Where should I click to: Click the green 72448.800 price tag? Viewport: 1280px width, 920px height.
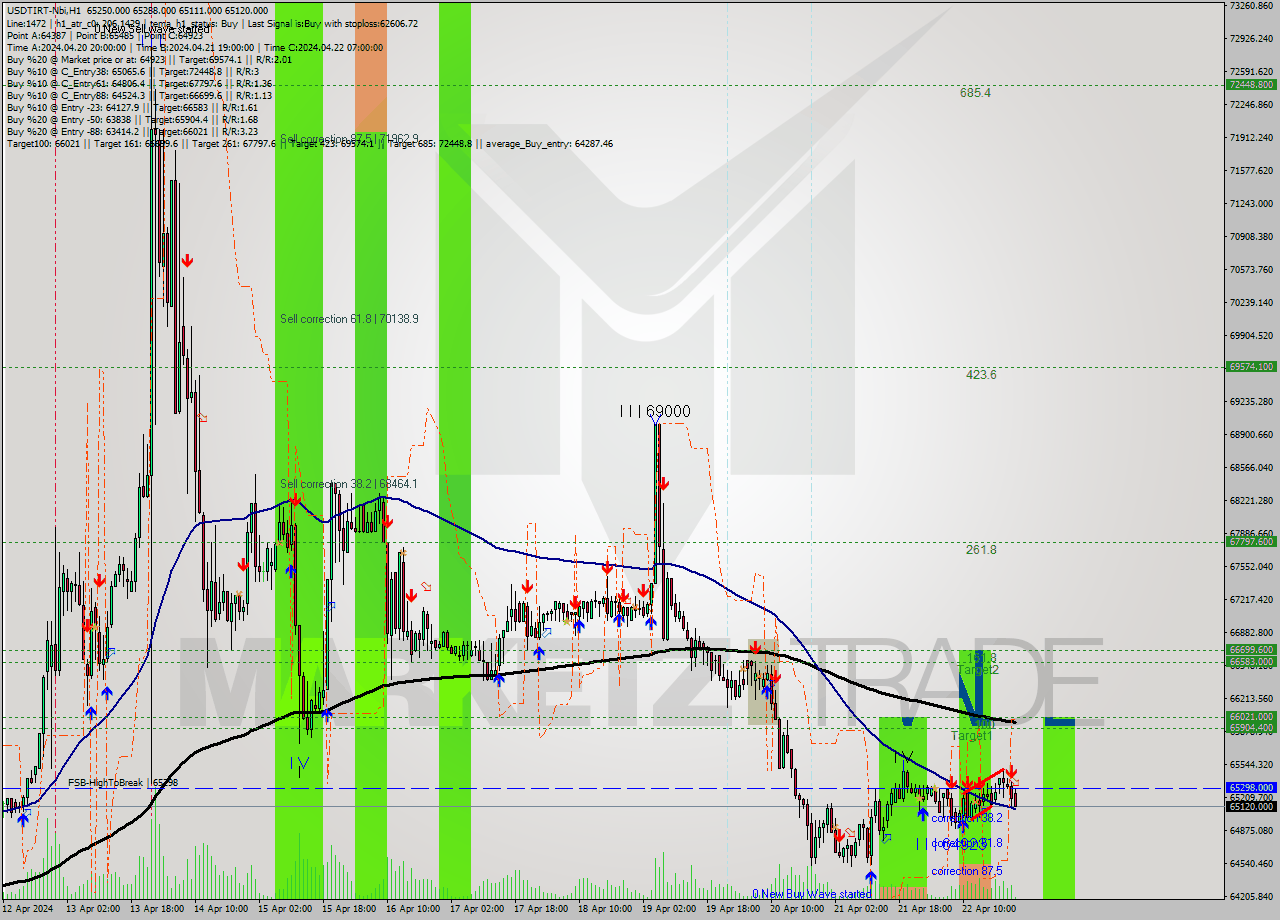tap(1250, 85)
